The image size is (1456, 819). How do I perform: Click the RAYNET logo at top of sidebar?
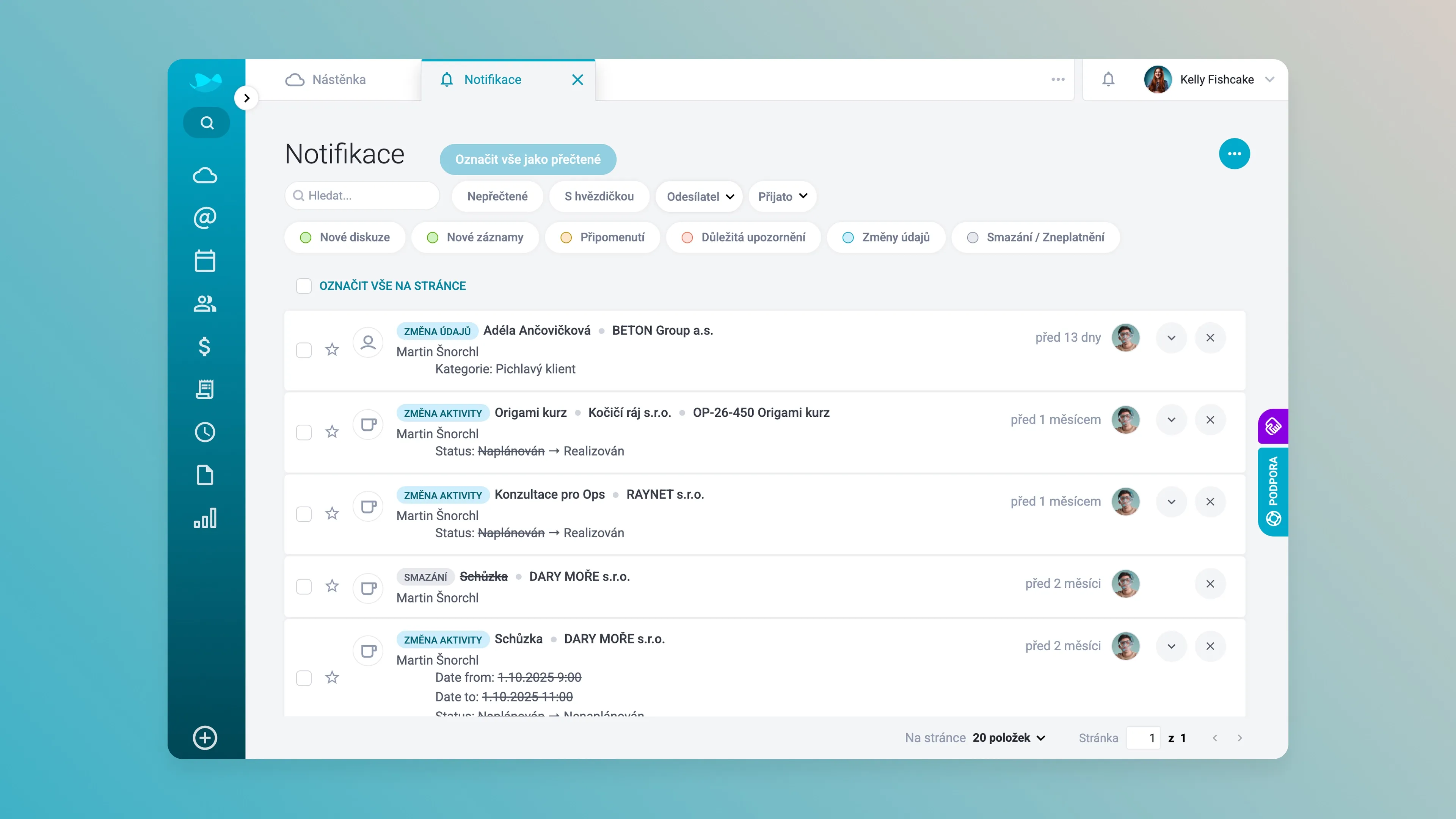click(205, 82)
